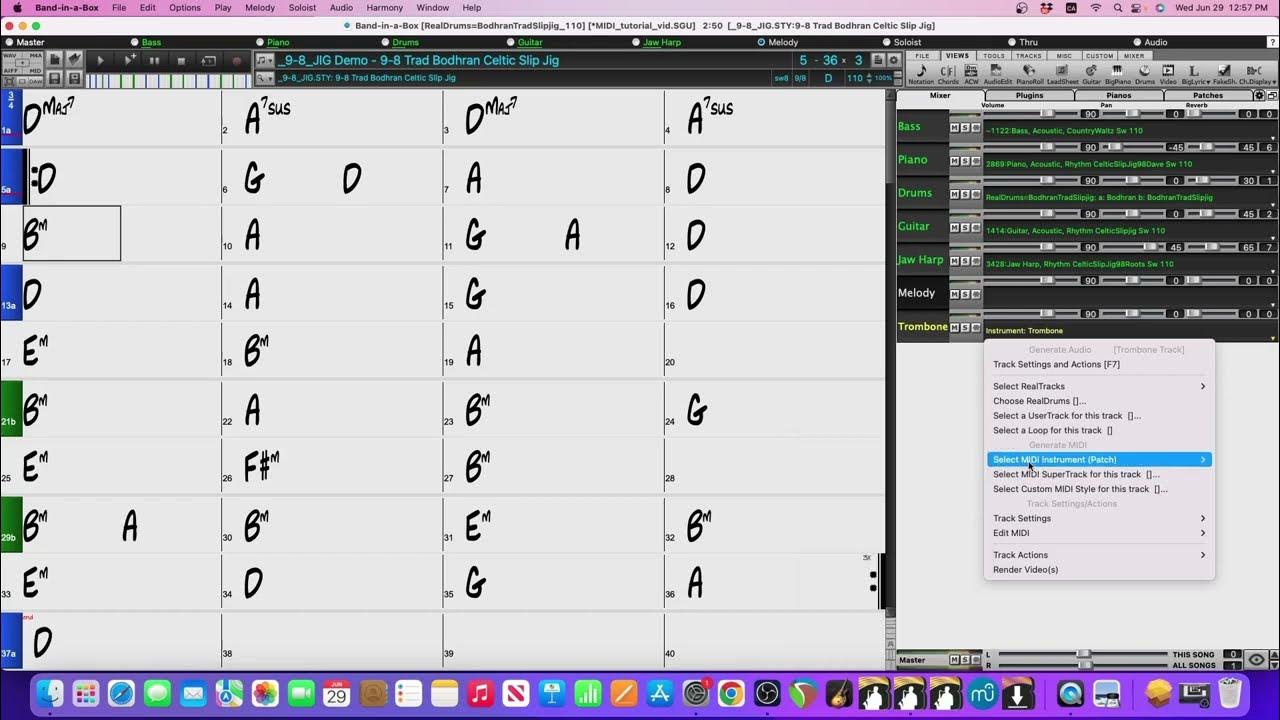Expand the Track Settings submenu
Screen dimensions: 1280x720
click(1099, 518)
